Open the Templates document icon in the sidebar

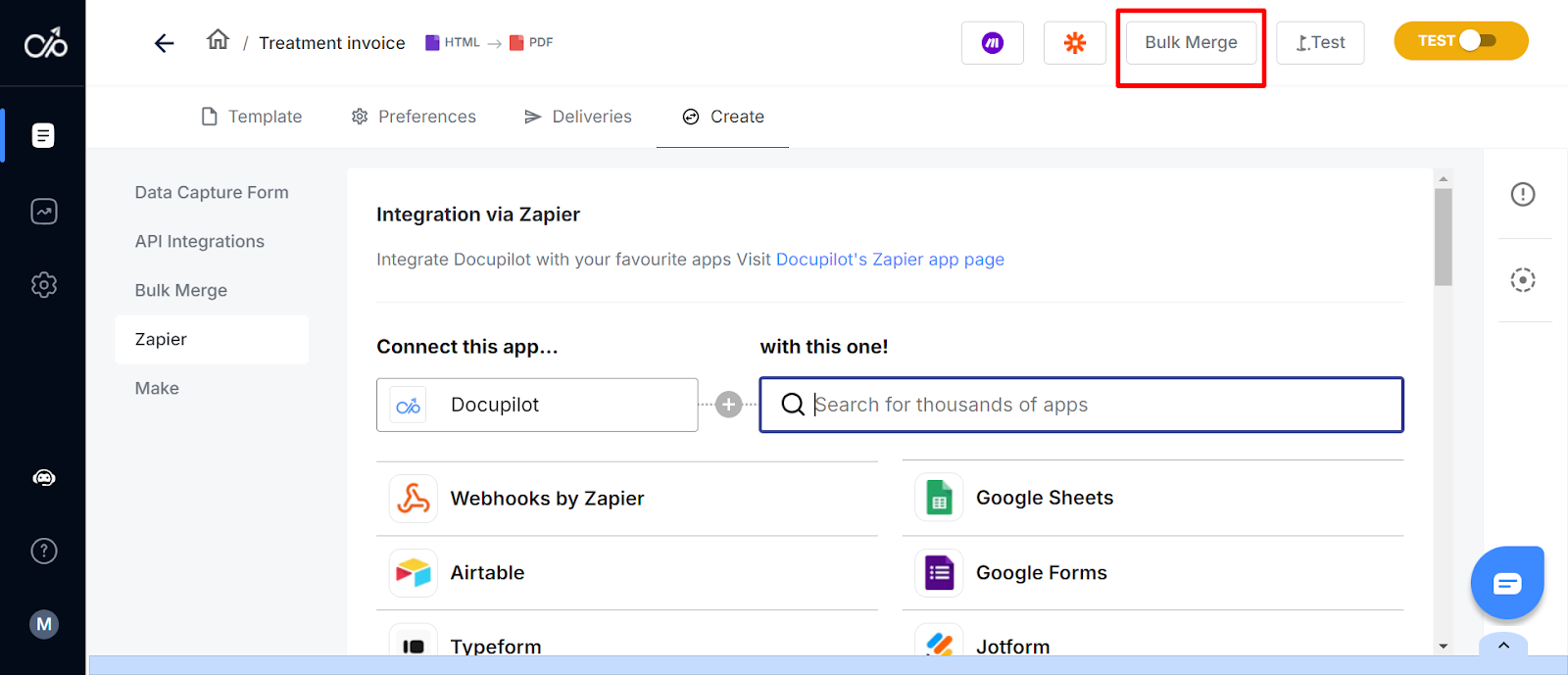43,135
